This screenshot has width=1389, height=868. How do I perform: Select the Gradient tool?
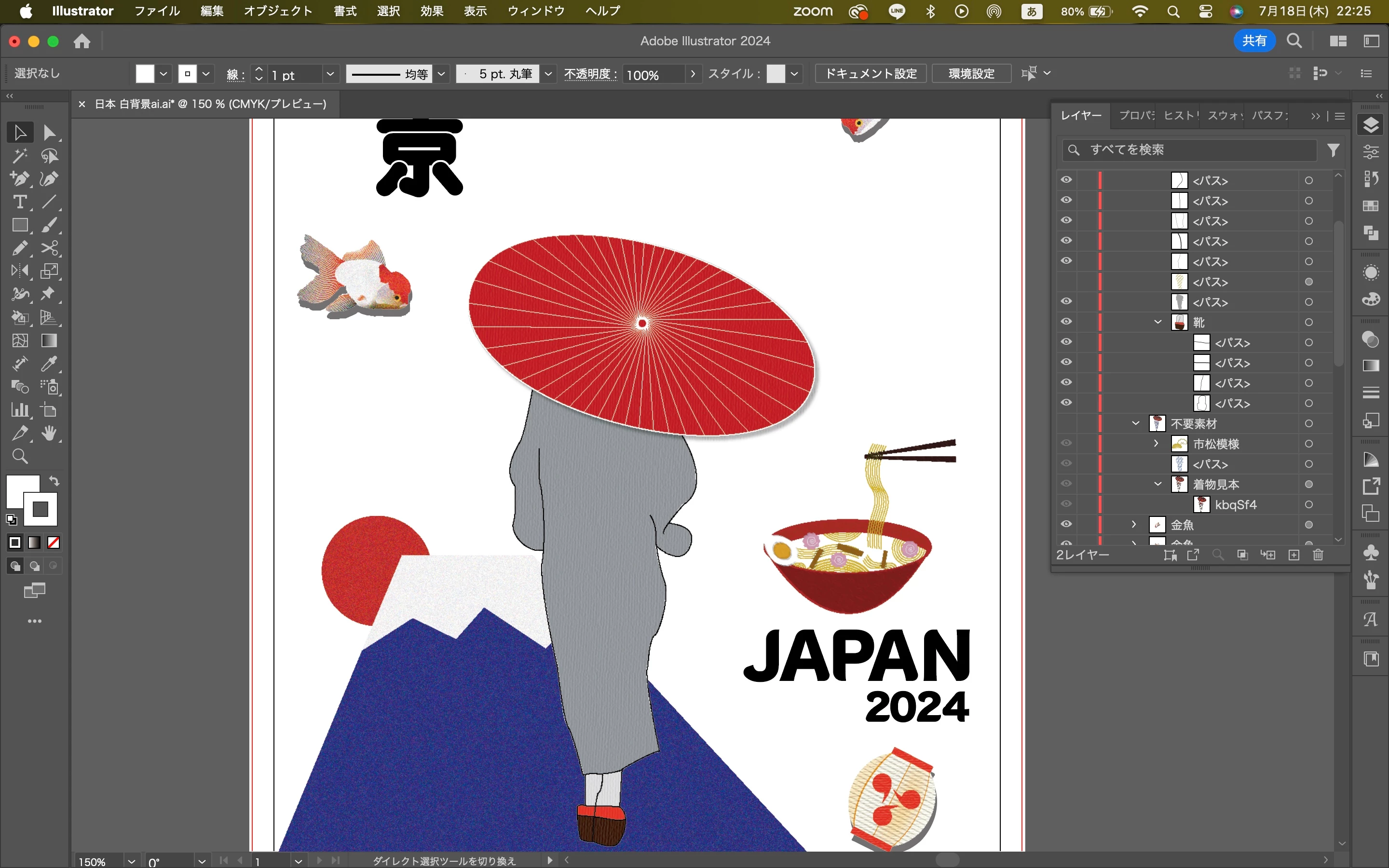click(x=49, y=341)
